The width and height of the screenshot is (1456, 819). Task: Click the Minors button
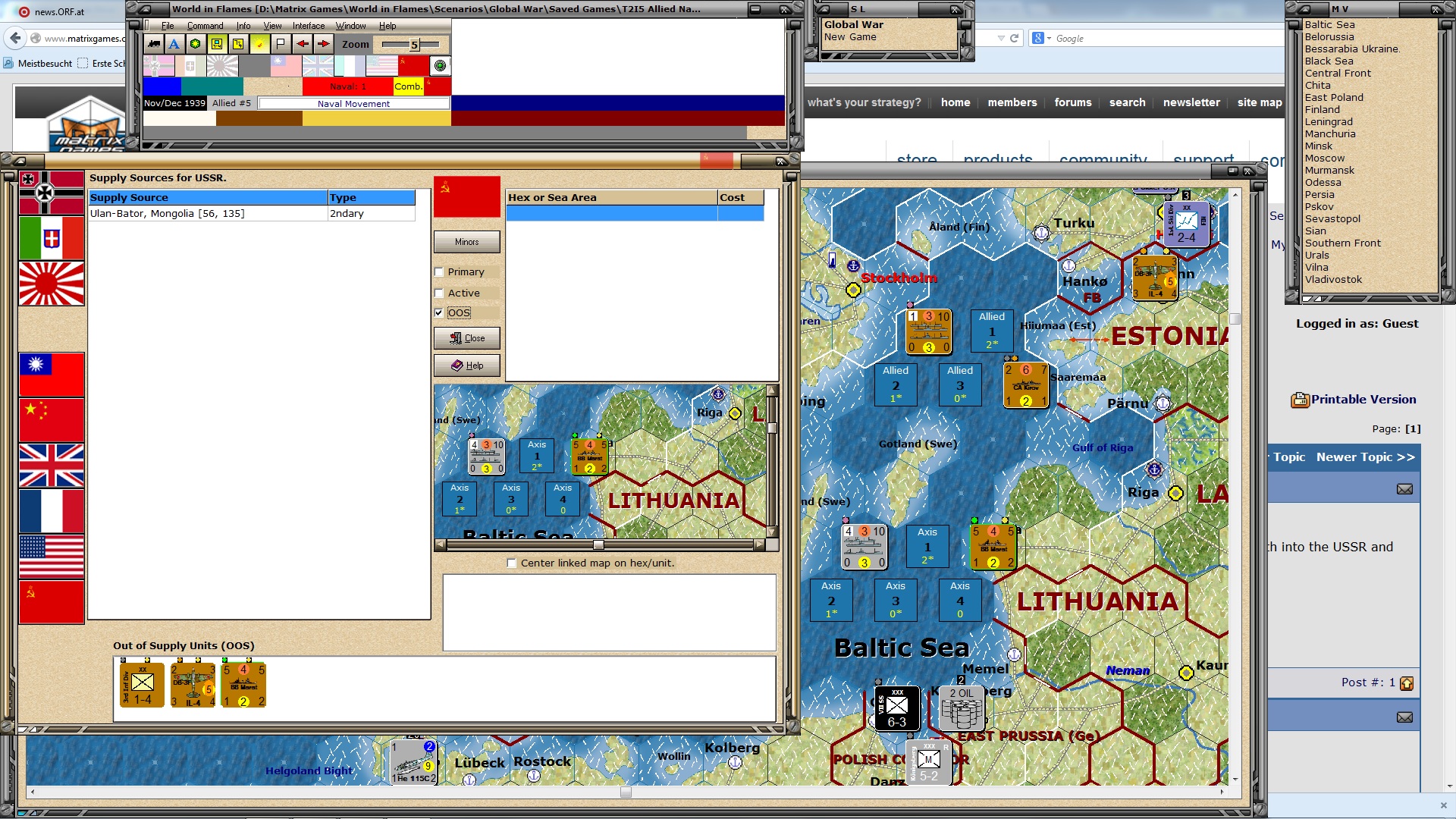click(466, 242)
